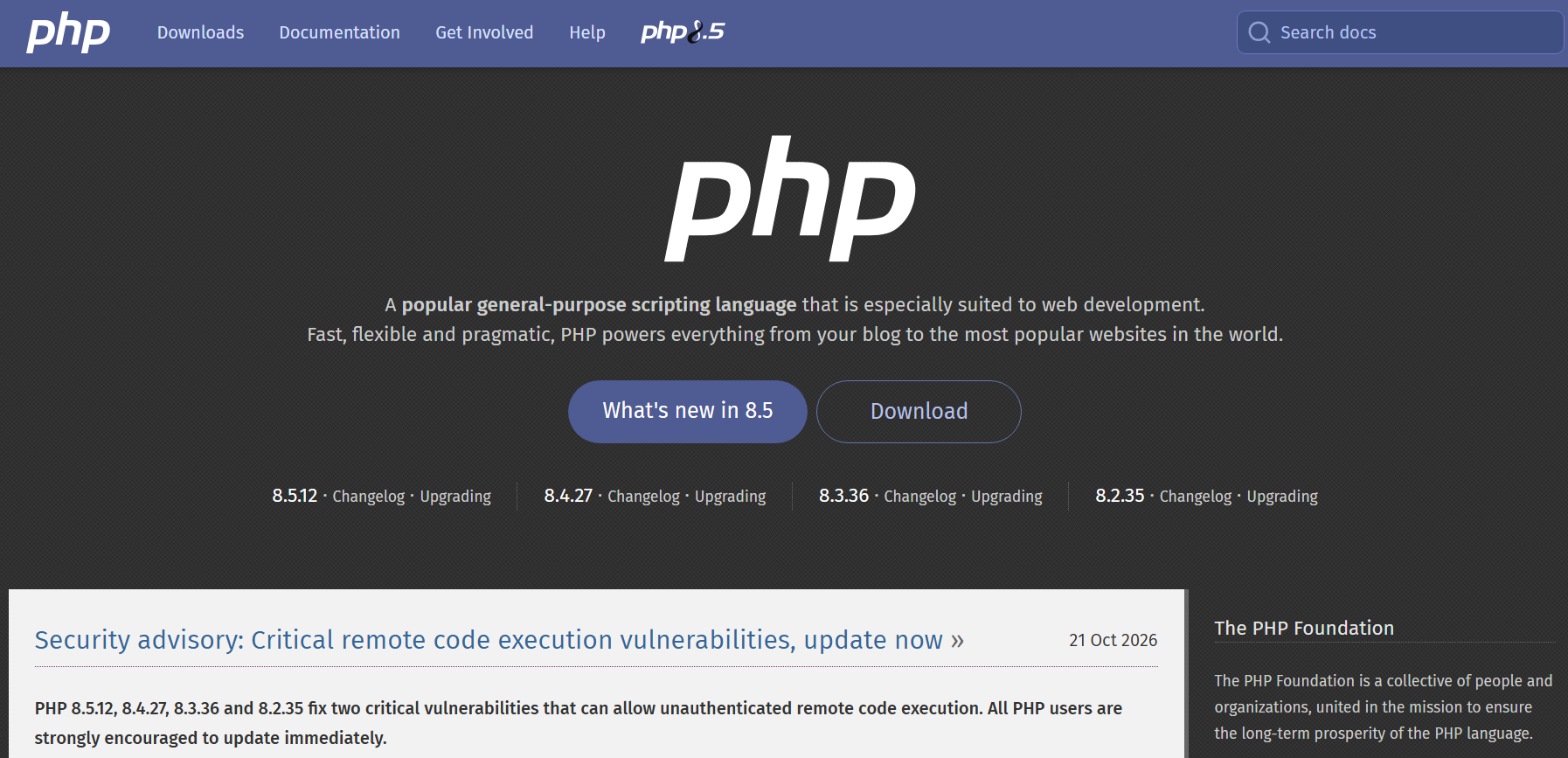Open the Security advisory news headline
The image size is (1568, 758).
click(x=499, y=640)
